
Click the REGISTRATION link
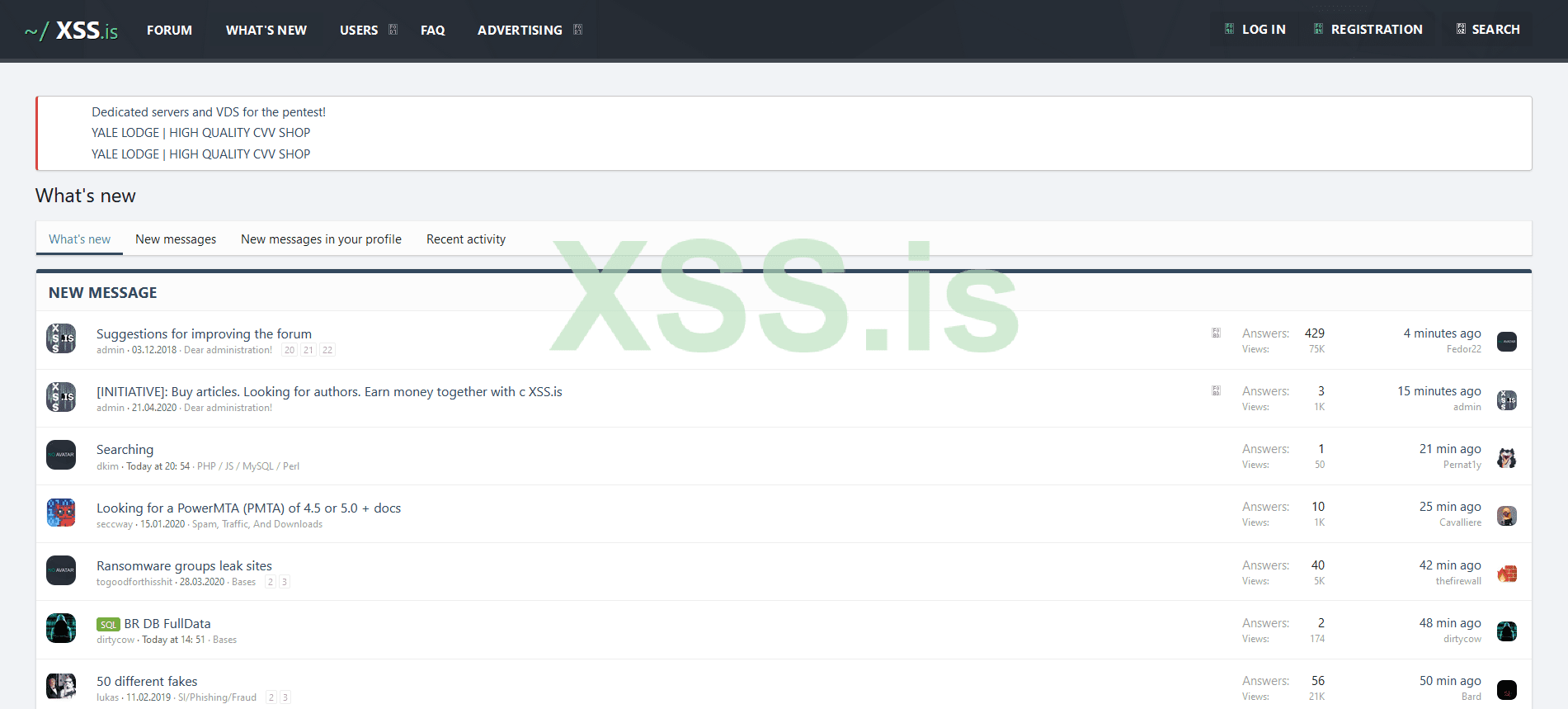[x=1377, y=29]
